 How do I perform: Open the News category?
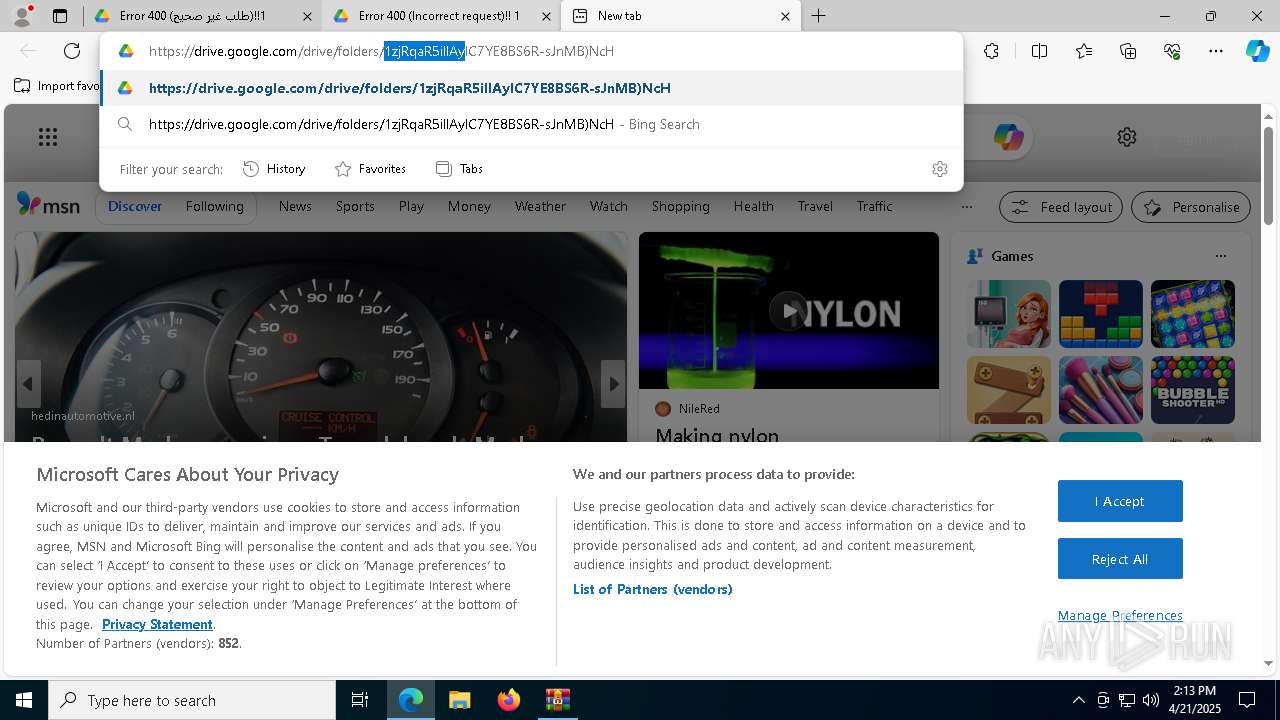(295, 206)
